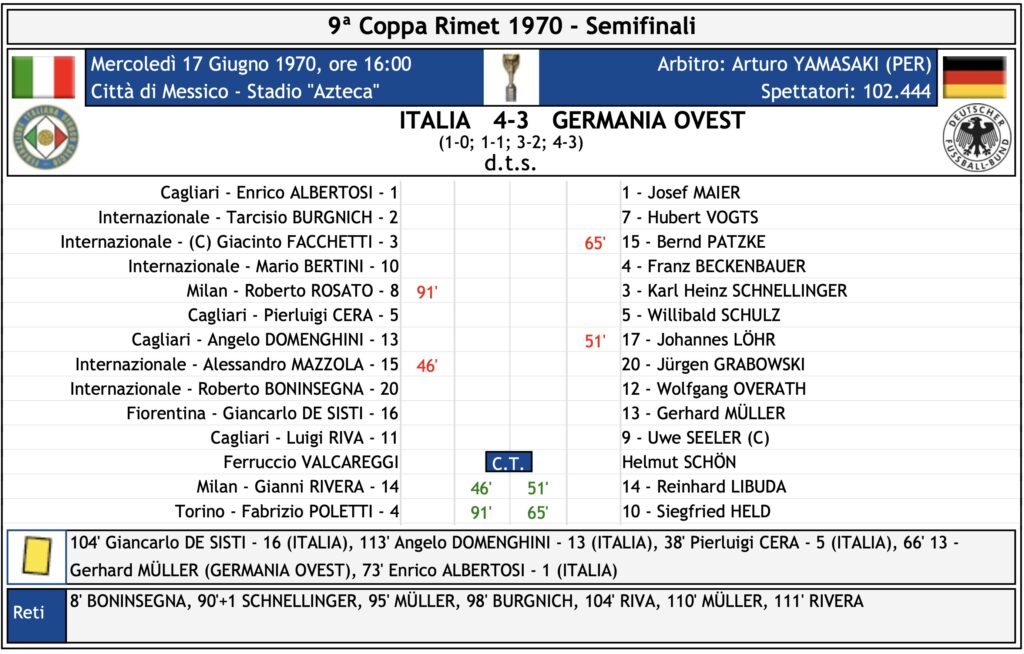Click Gerhard MÜLLER in the German lineup
The width and height of the screenshot is (1024, 654).
(721, 414)
